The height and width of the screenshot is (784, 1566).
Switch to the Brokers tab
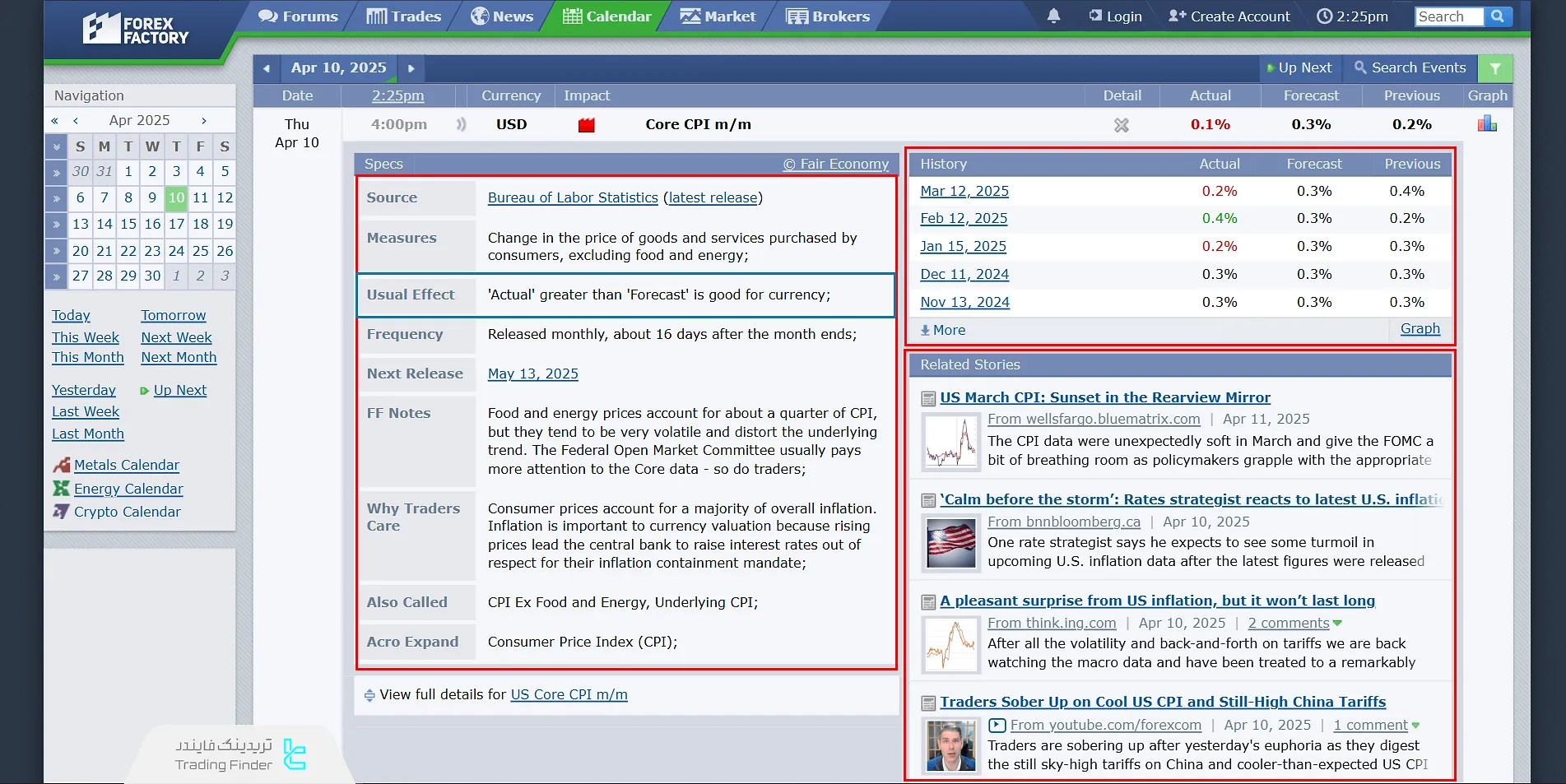tap(828, 16)
